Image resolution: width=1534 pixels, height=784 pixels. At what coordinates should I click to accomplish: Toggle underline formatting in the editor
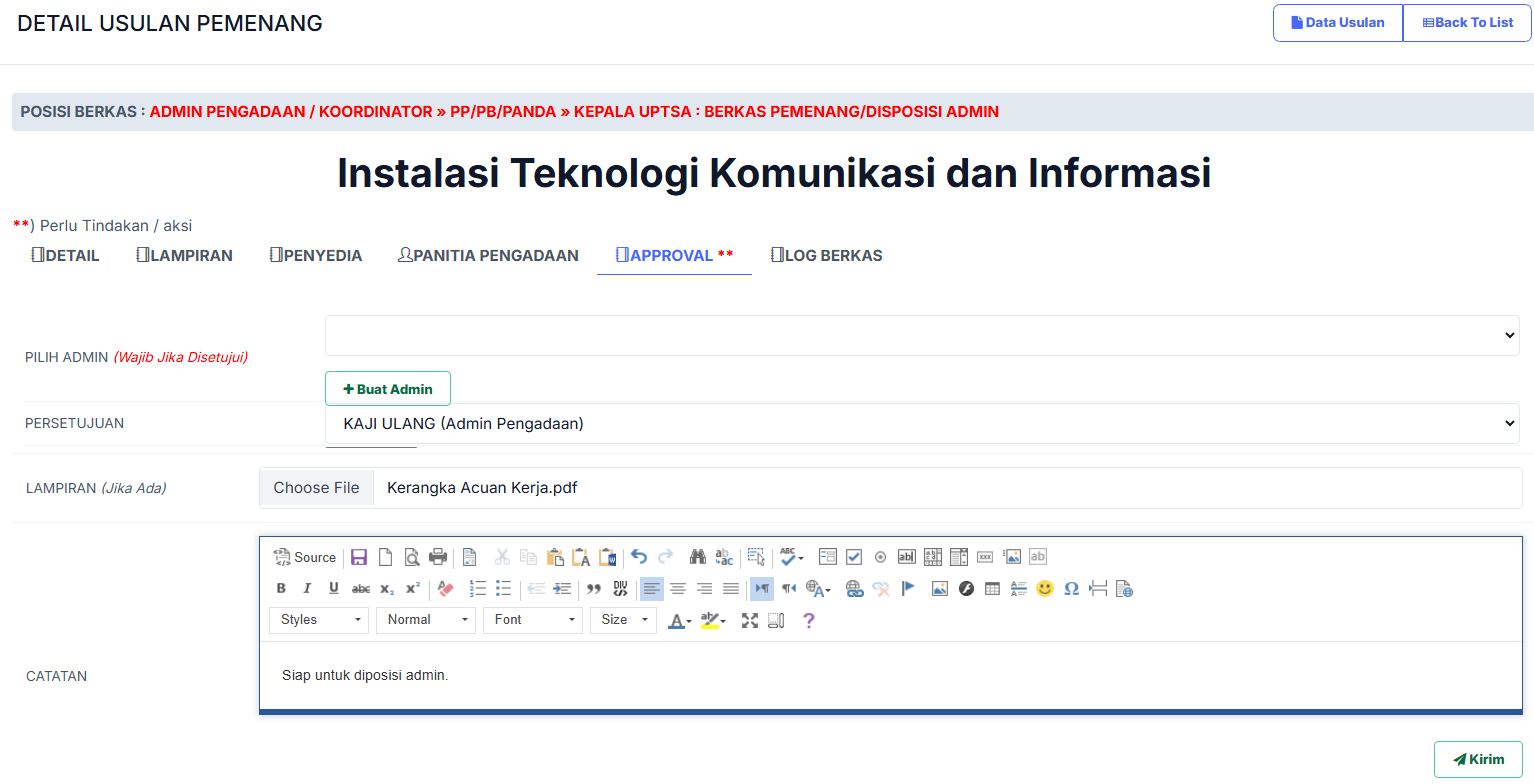coord(334,589)
